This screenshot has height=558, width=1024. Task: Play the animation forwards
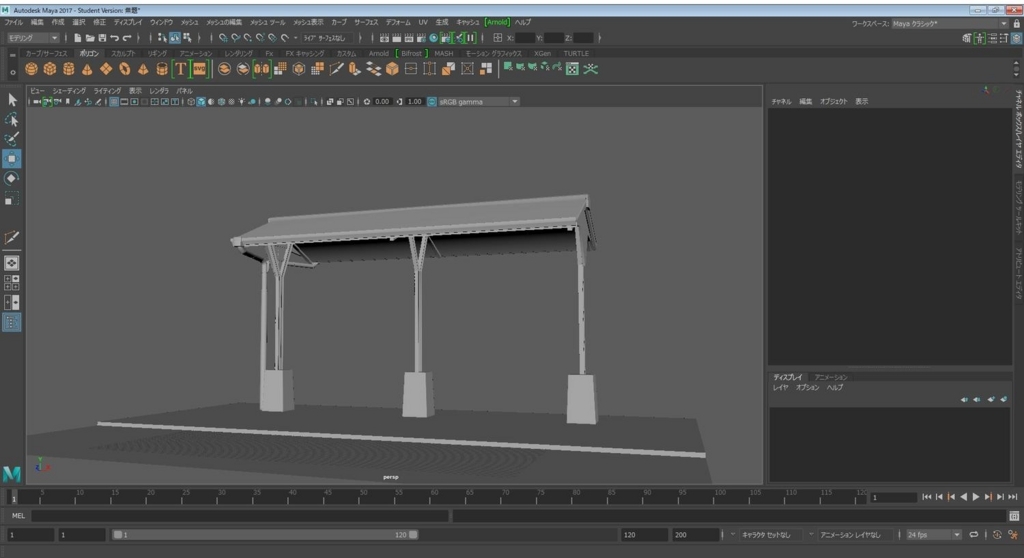point(976,497)
